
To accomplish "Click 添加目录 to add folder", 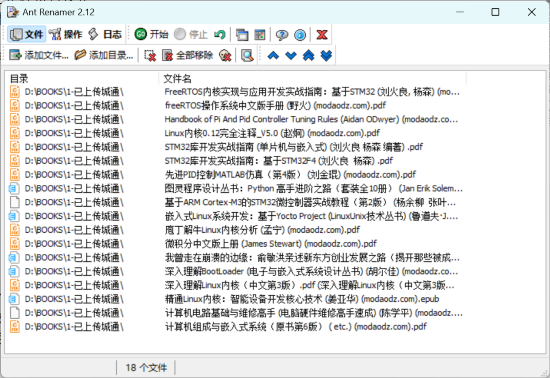I will [104, 55].
